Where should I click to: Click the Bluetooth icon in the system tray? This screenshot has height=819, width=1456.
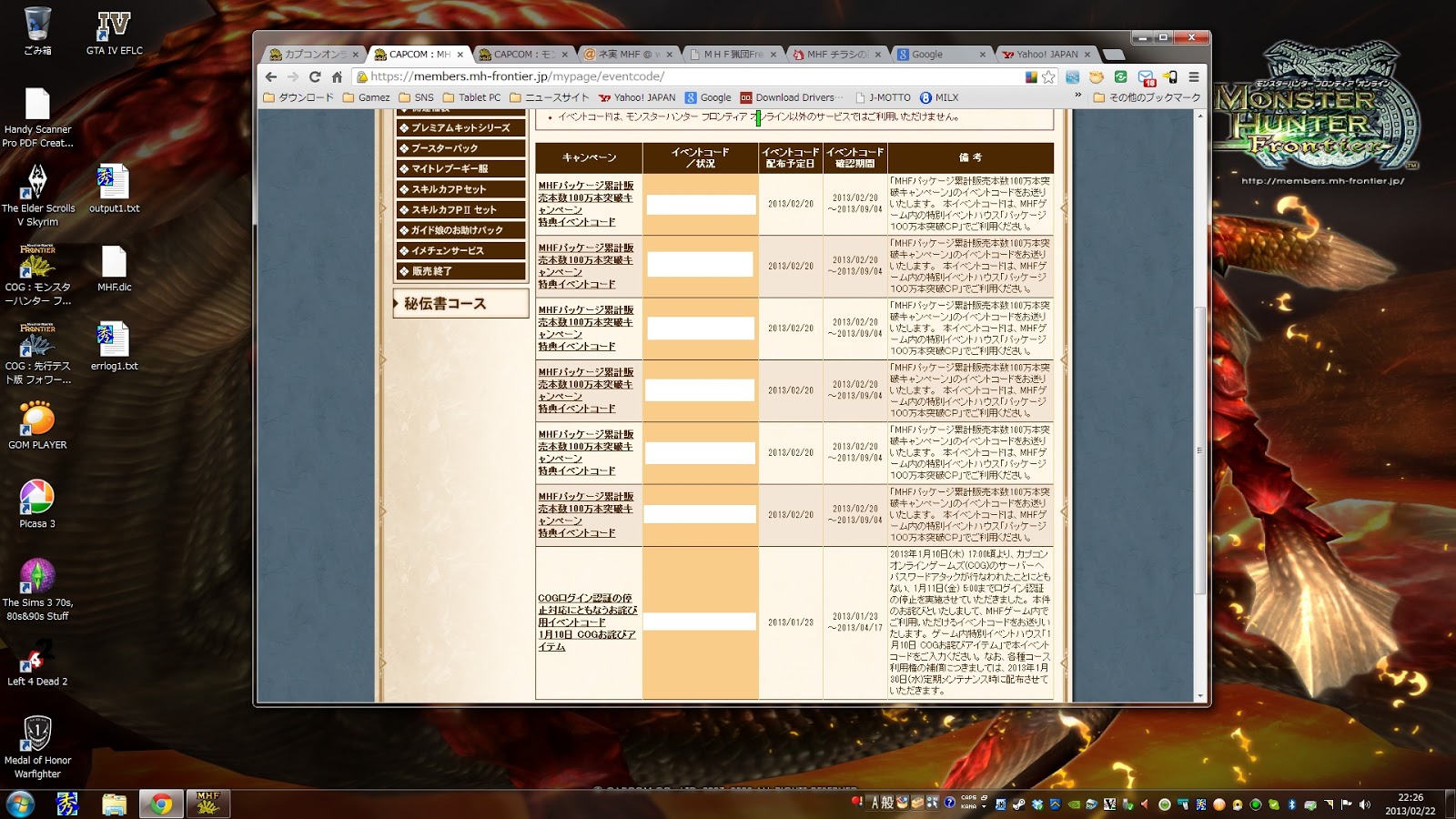pyautogui.click(x=1291, y=804)
